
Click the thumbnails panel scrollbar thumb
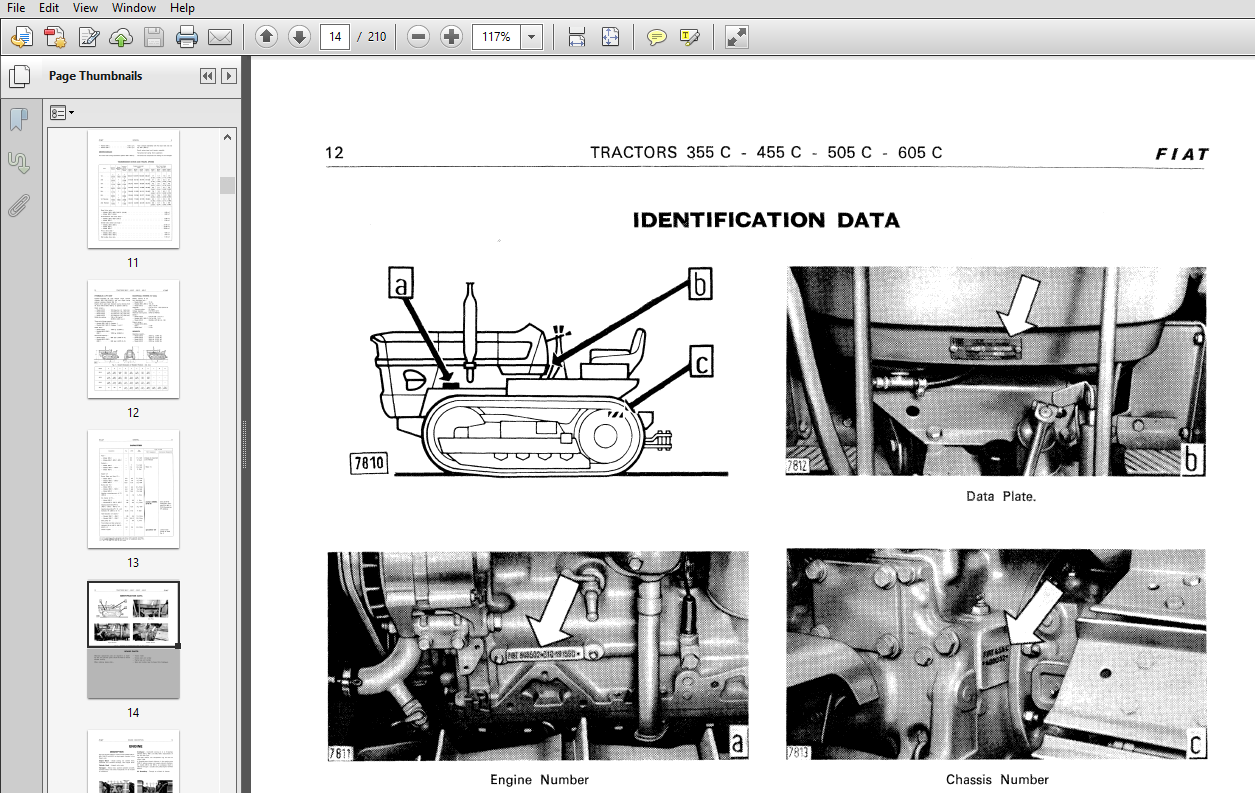tap(228, 185)
